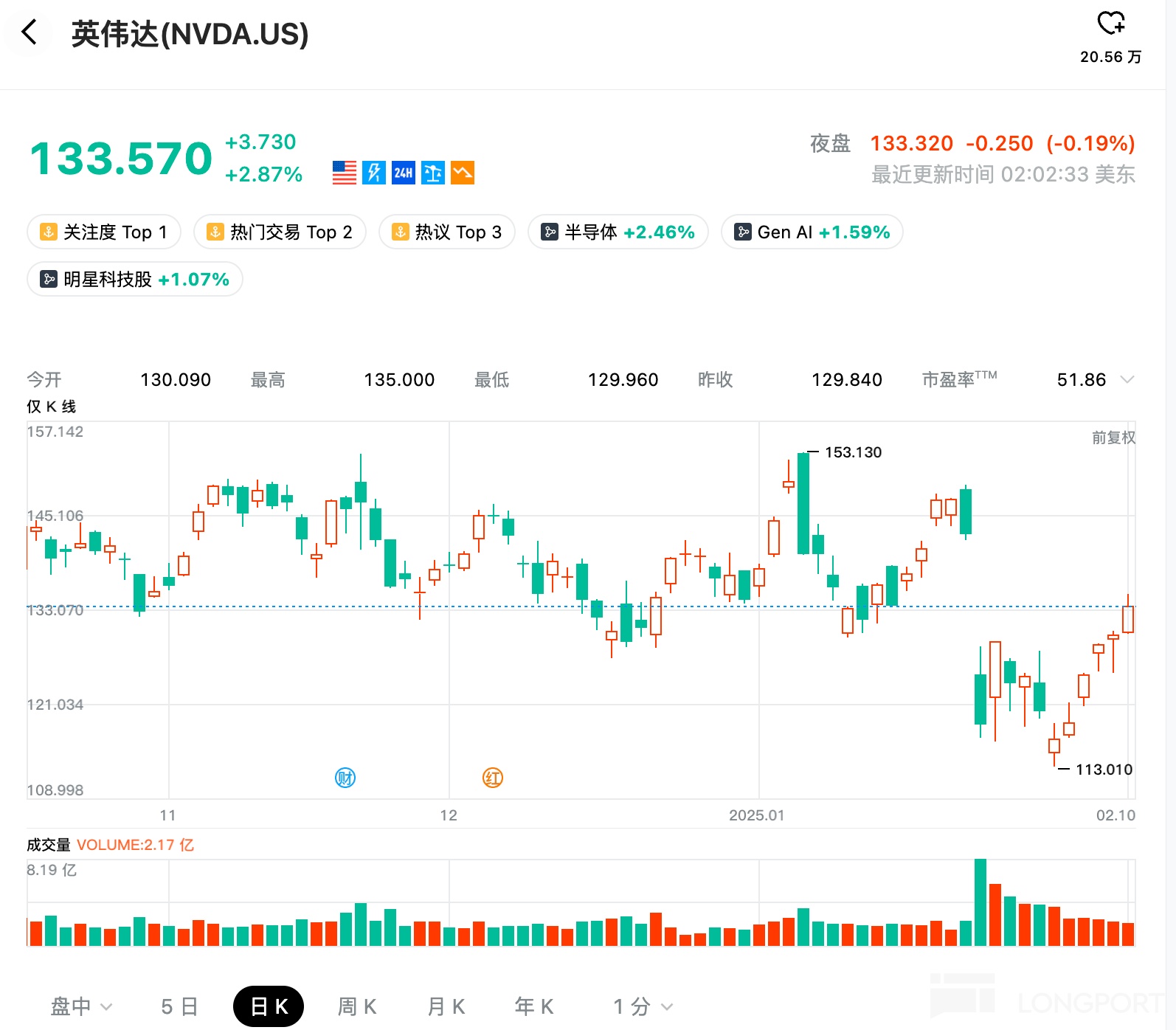Open 关注度 Top 1 ranking tag
Viewport: 1176px width, 1030px height.
[103, 232]
